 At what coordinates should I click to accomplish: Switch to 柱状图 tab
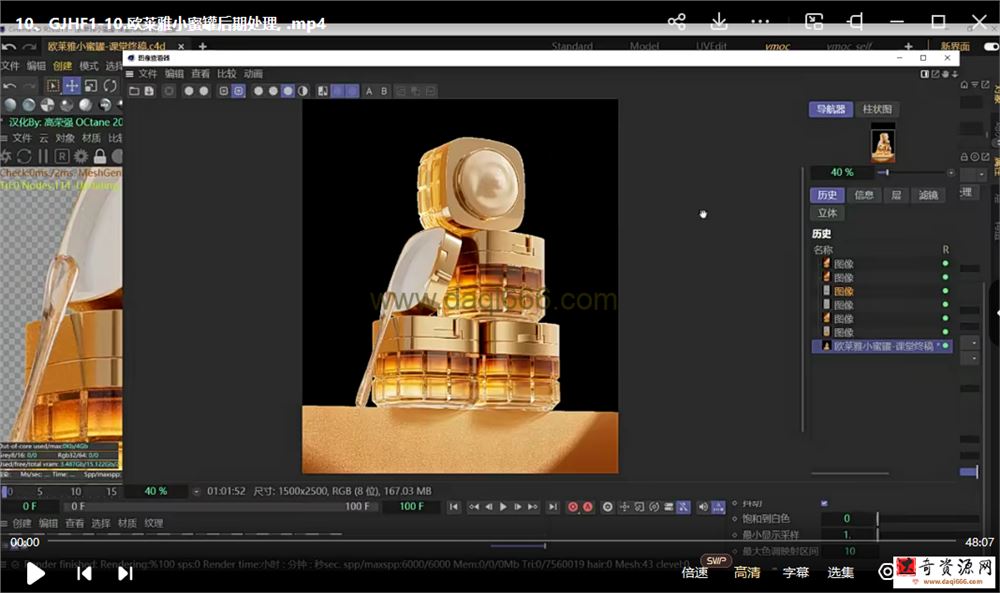tap(877, 110)
